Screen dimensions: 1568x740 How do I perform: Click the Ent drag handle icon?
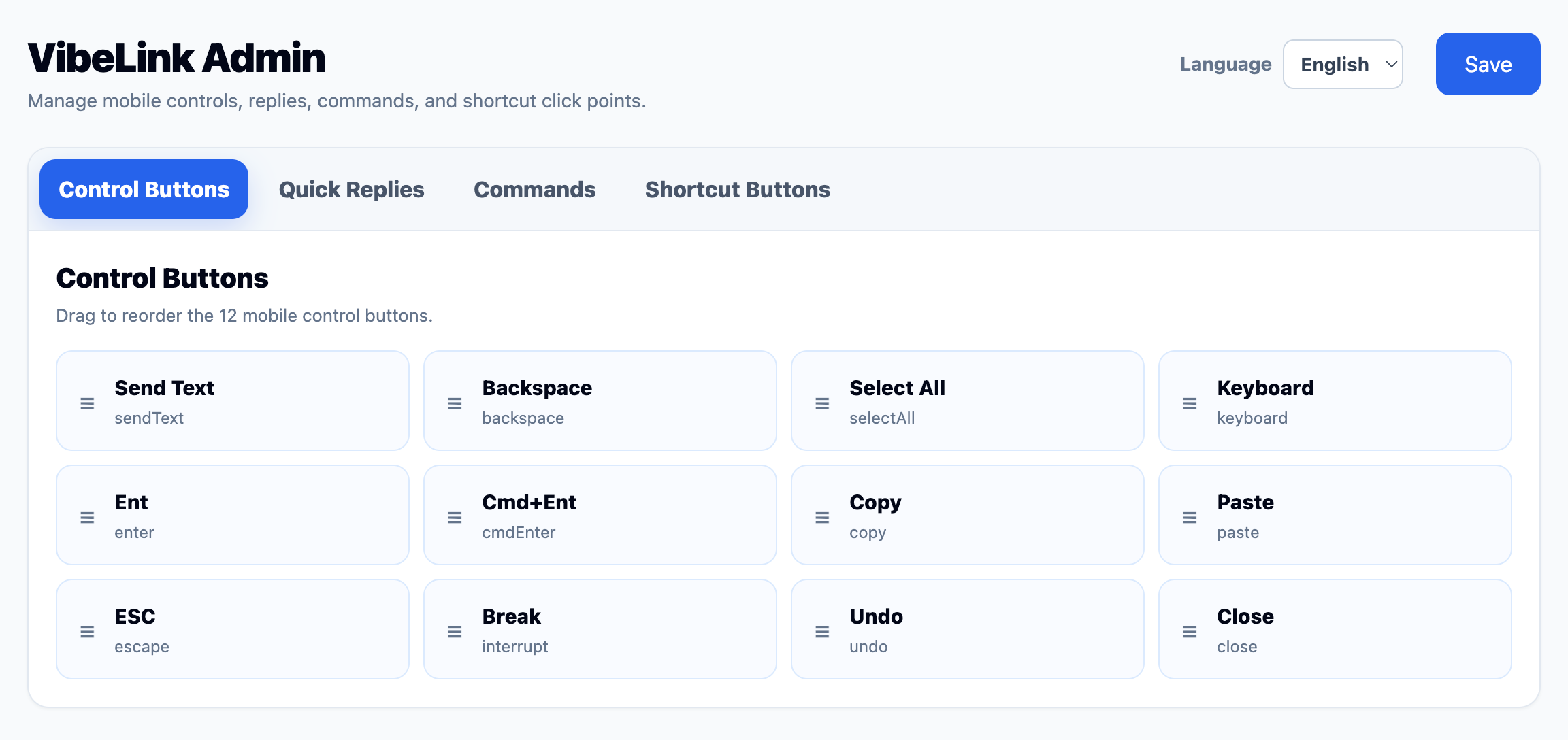[x=87, y=517]
